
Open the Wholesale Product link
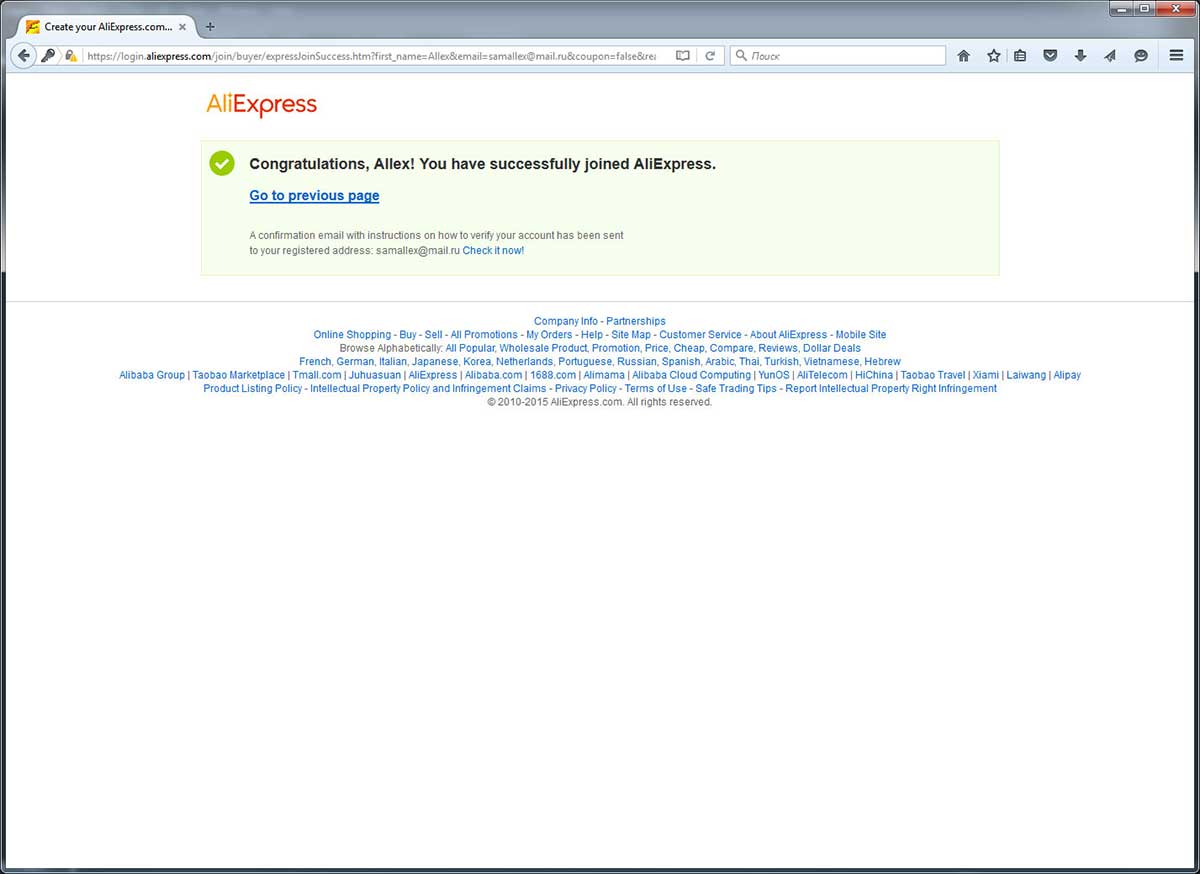(543, 348)
